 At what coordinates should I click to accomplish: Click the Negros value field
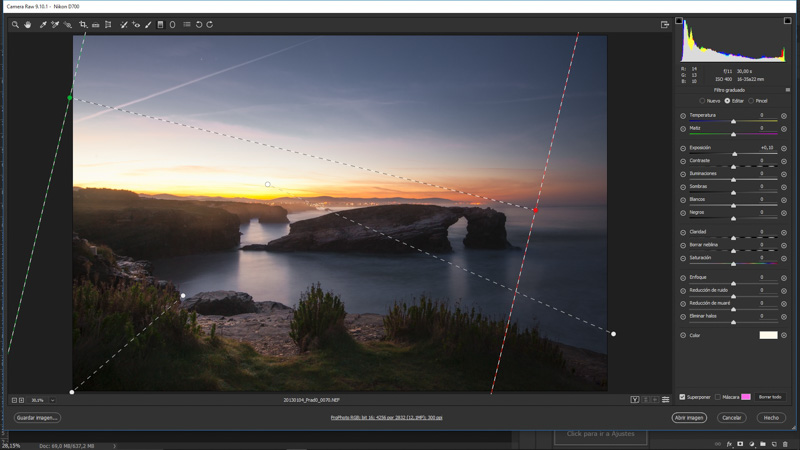tap(766, 212)
